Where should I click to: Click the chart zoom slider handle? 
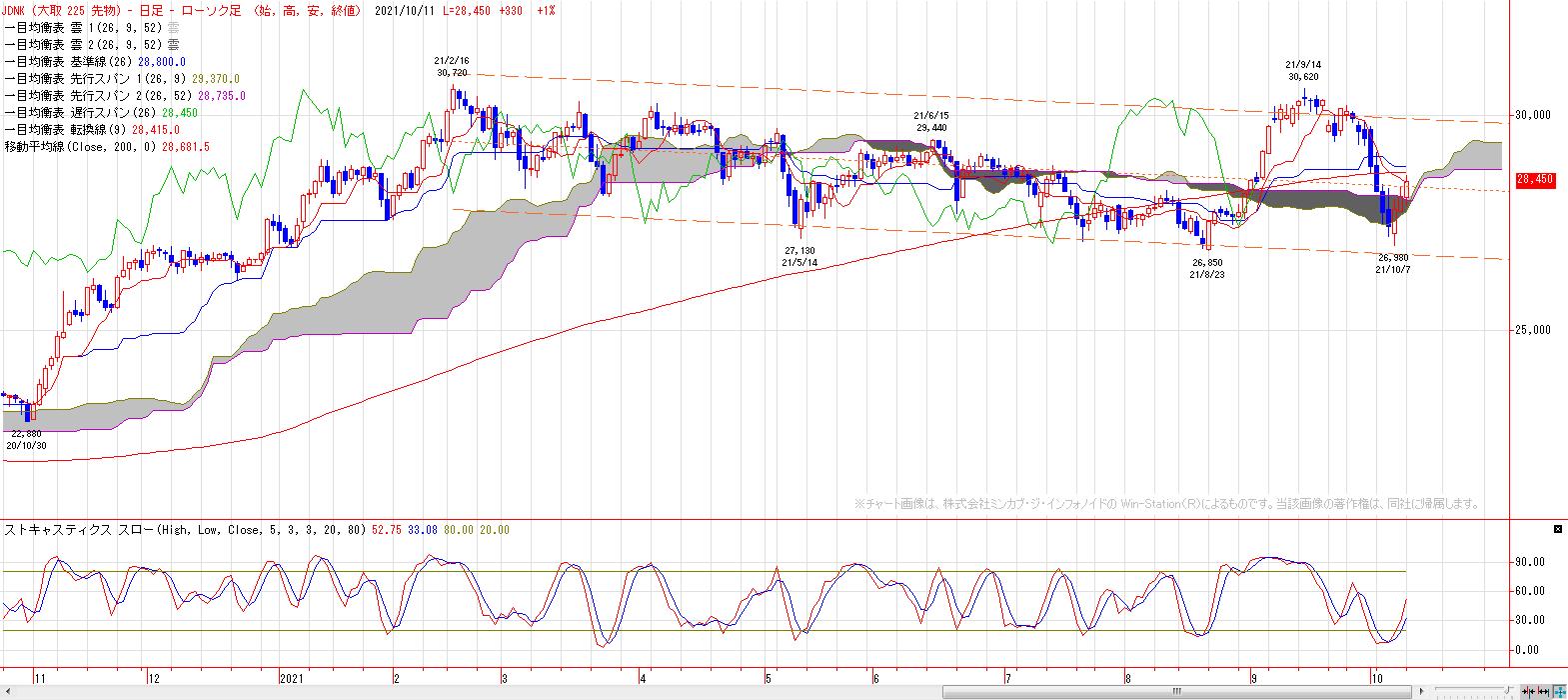click(x=1507, y=691)
